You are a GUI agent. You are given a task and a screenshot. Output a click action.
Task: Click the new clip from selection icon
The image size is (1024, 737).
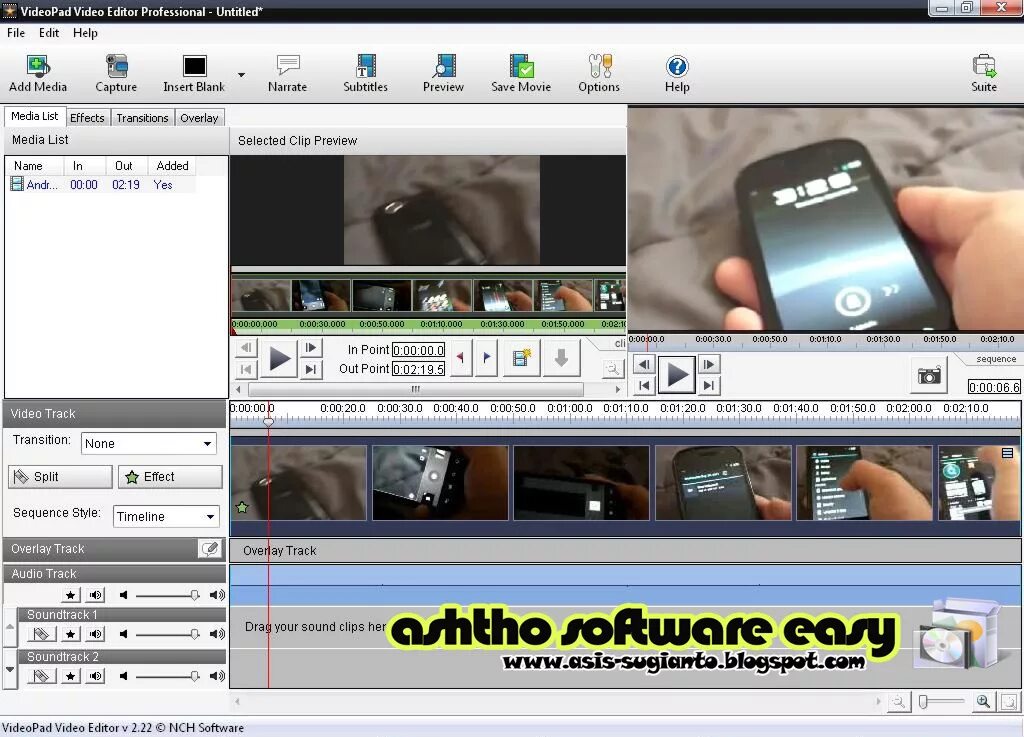522,358
